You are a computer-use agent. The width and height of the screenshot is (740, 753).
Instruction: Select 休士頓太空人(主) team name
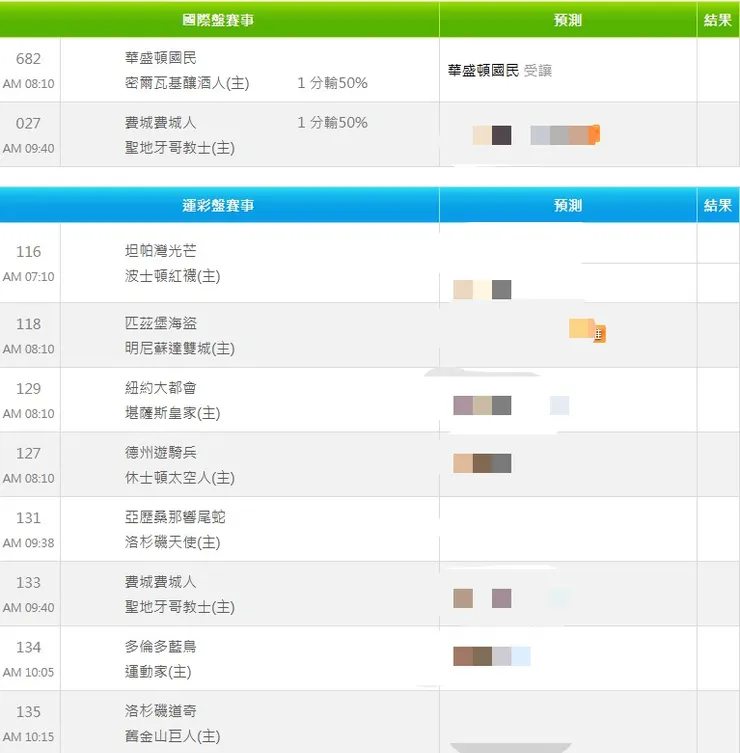180,478
